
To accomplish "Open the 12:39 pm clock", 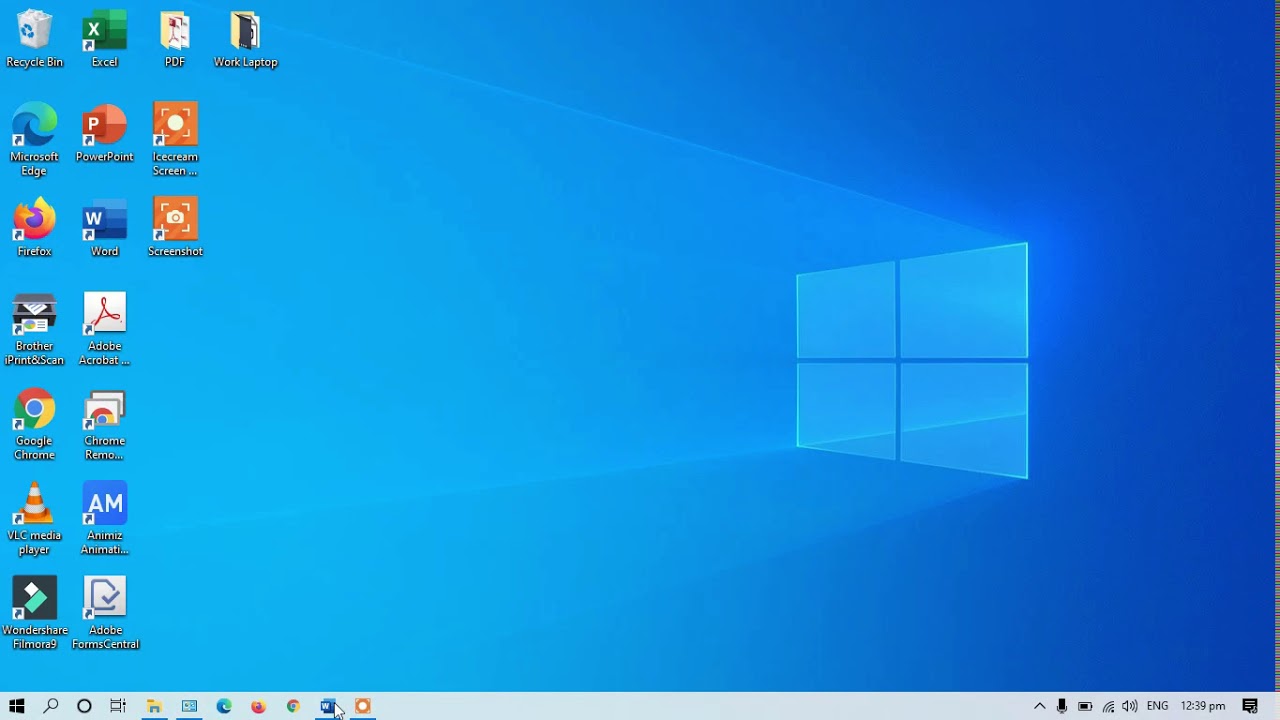I will click(1203, 706).
